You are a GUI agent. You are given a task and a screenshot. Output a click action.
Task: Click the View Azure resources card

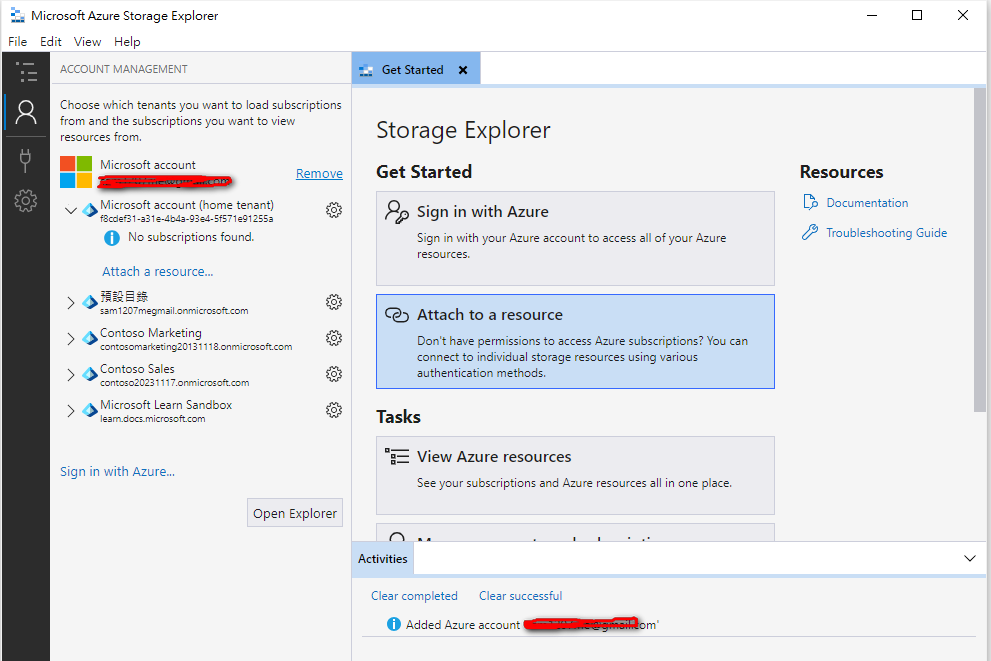tap(575, 475)
